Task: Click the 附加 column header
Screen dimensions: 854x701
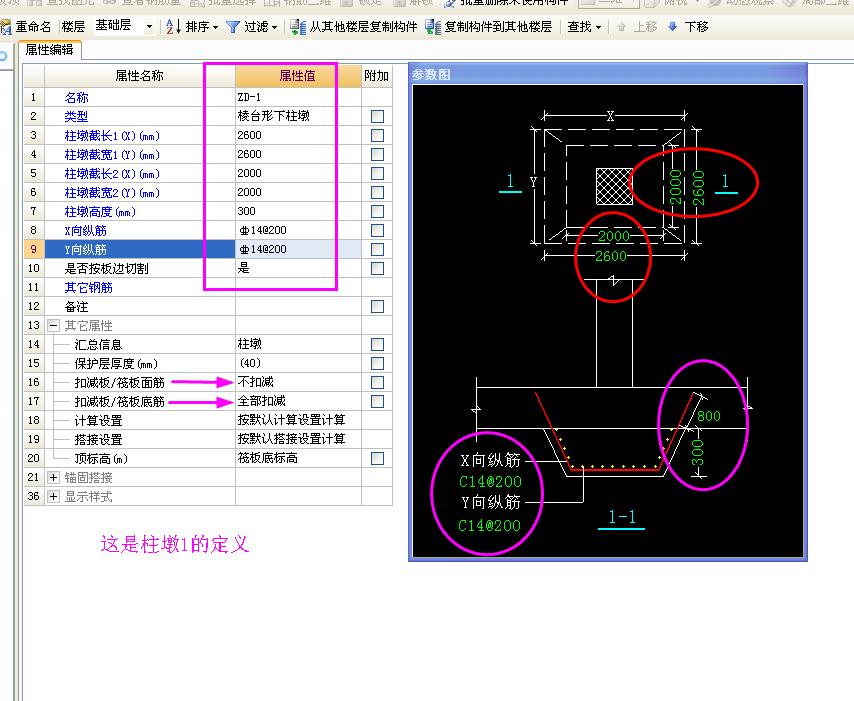Action: [x=376, y=76]
